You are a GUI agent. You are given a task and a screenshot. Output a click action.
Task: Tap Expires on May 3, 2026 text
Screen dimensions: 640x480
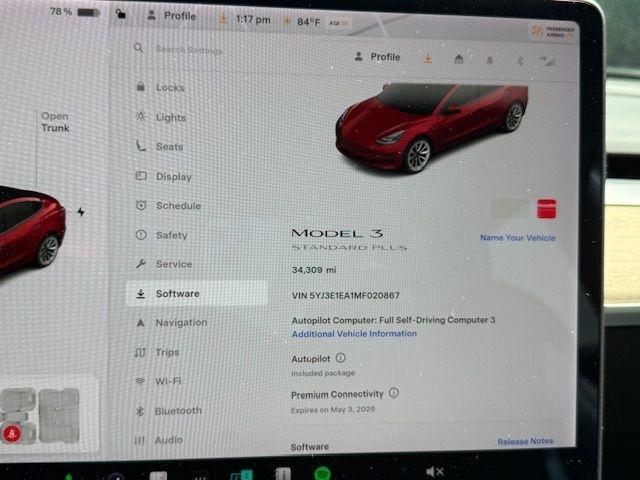[x=333, y=409]
